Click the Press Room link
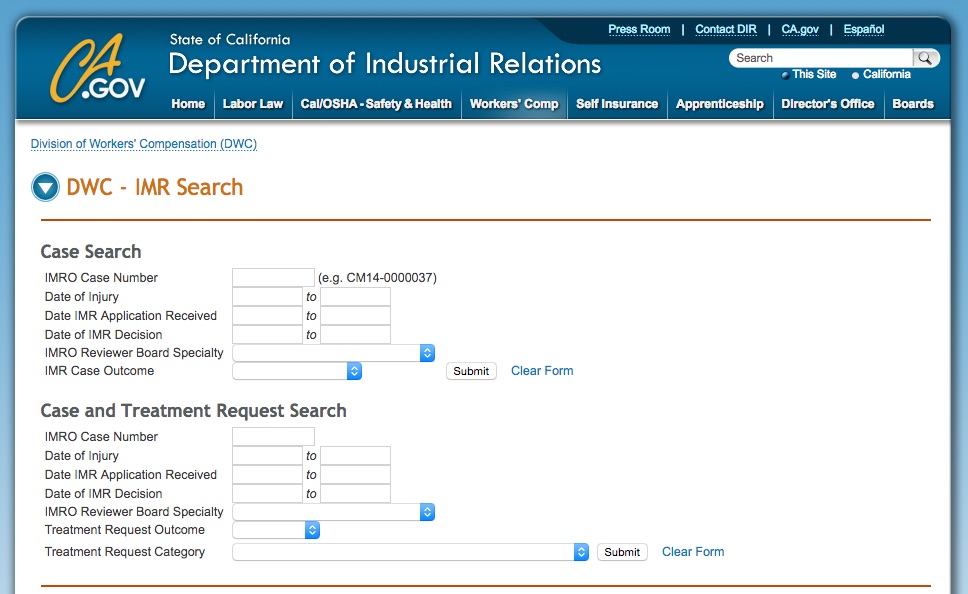 (x=639, y=29)
